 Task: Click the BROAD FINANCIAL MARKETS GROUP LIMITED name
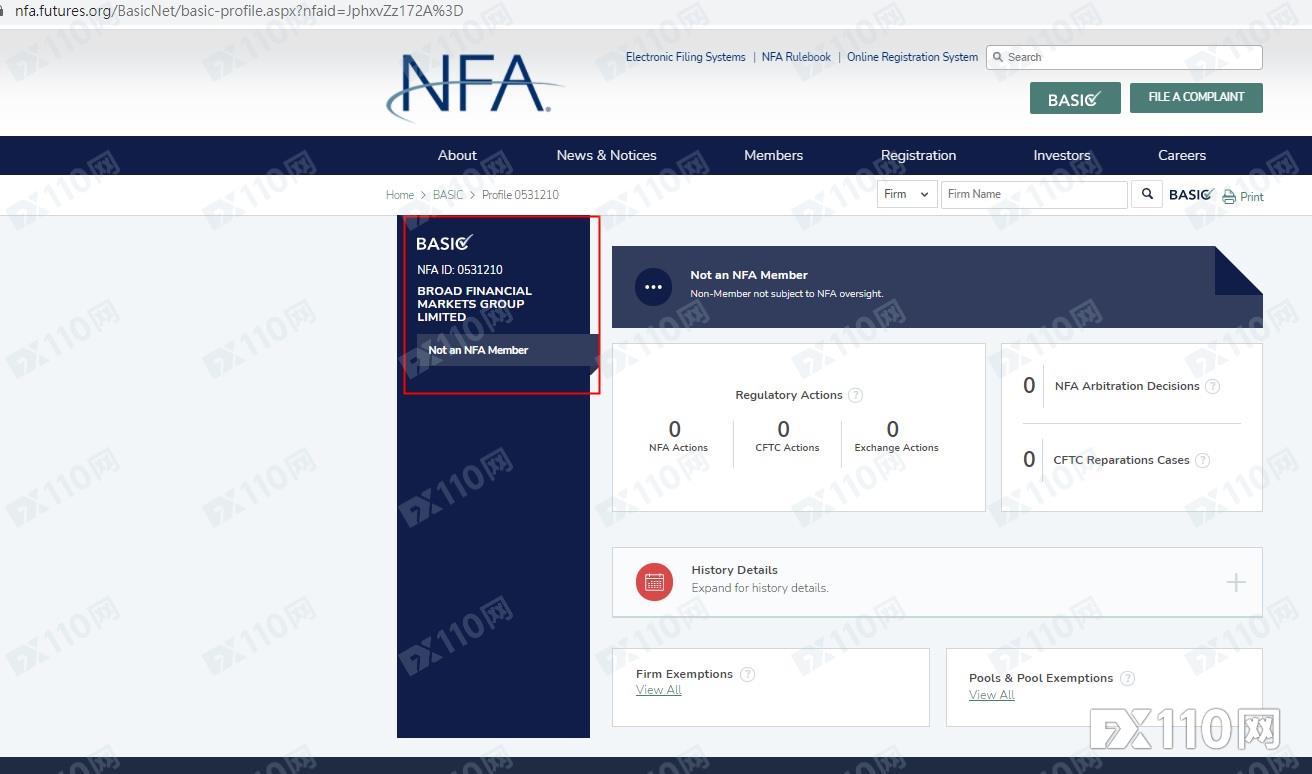pos(475,304)
